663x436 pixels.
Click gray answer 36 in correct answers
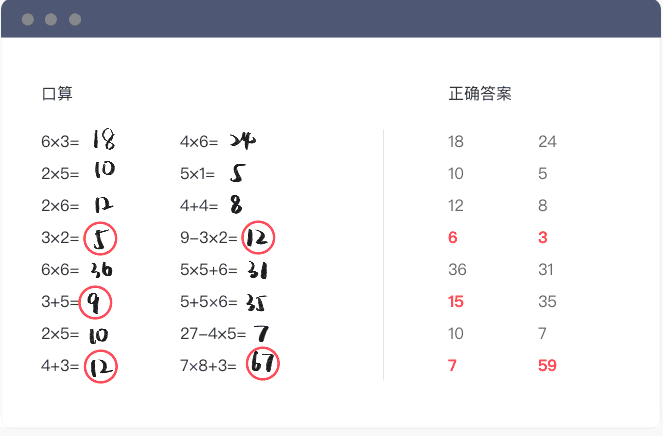[x=456, y=270]
